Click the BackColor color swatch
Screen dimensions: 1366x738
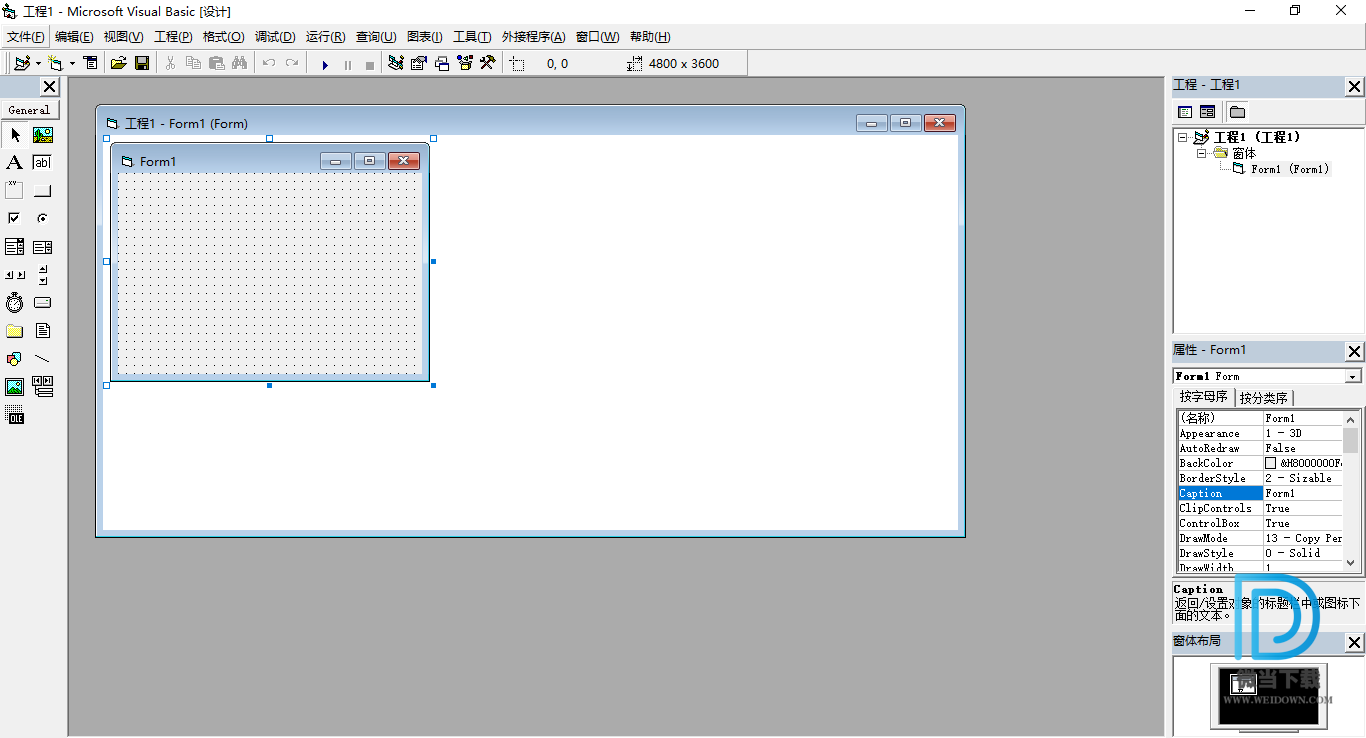pos(1271,463)
